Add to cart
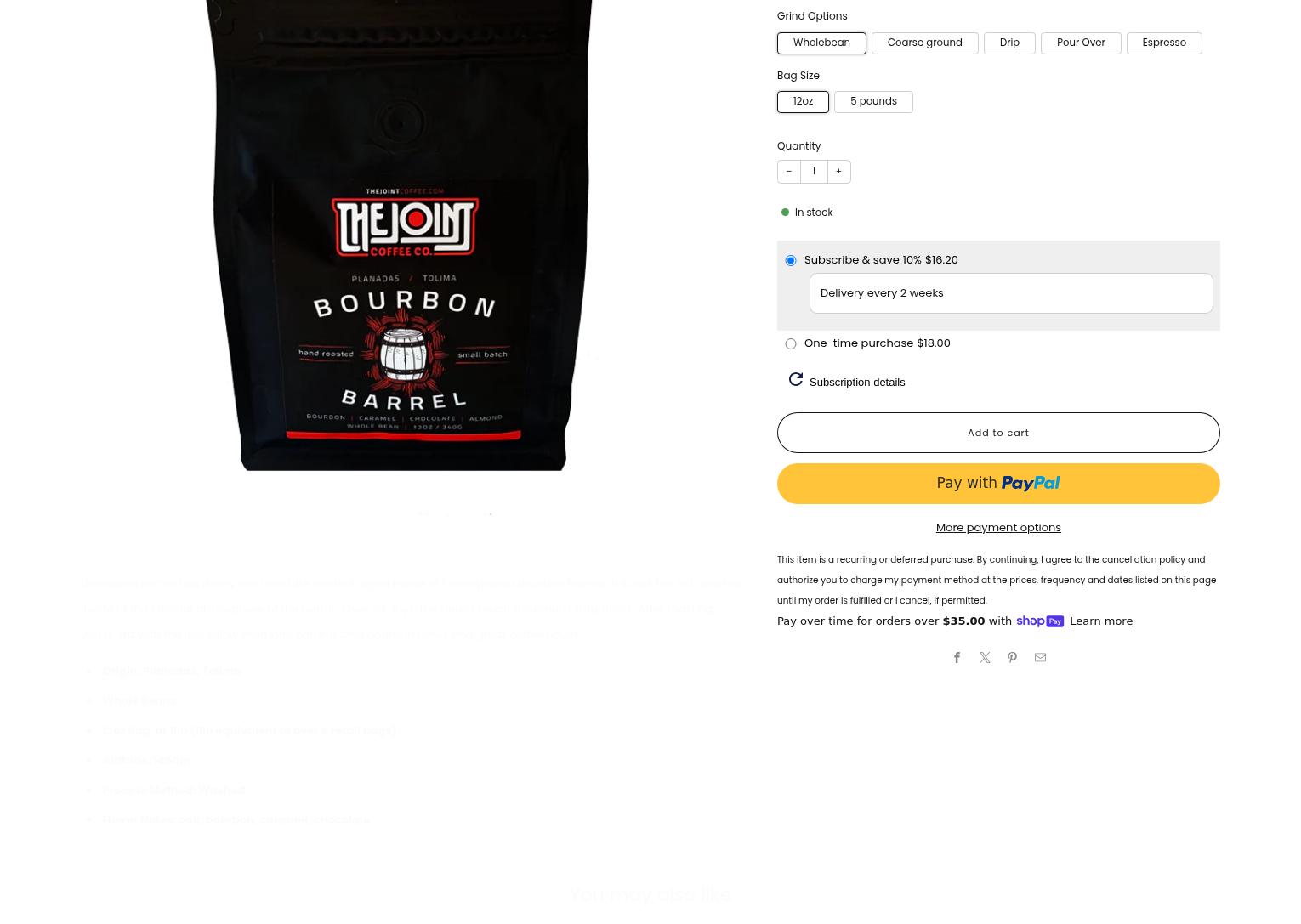This screenshot has width=1301, height=924. 998,433
